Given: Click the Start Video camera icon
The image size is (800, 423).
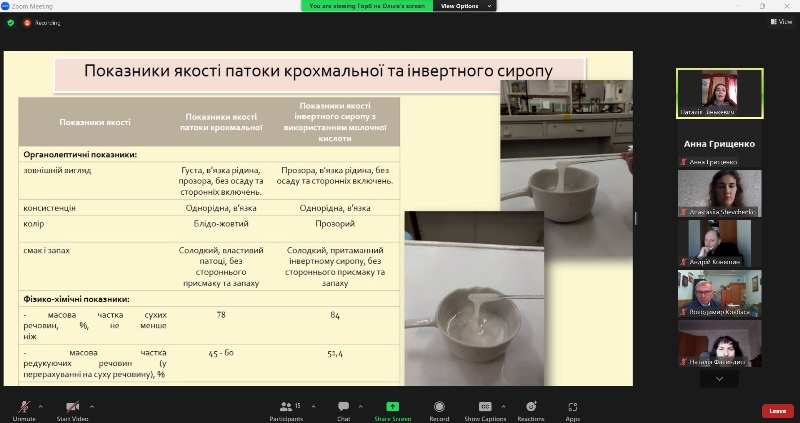Looking at the screenshot, I should coord(72,407).
